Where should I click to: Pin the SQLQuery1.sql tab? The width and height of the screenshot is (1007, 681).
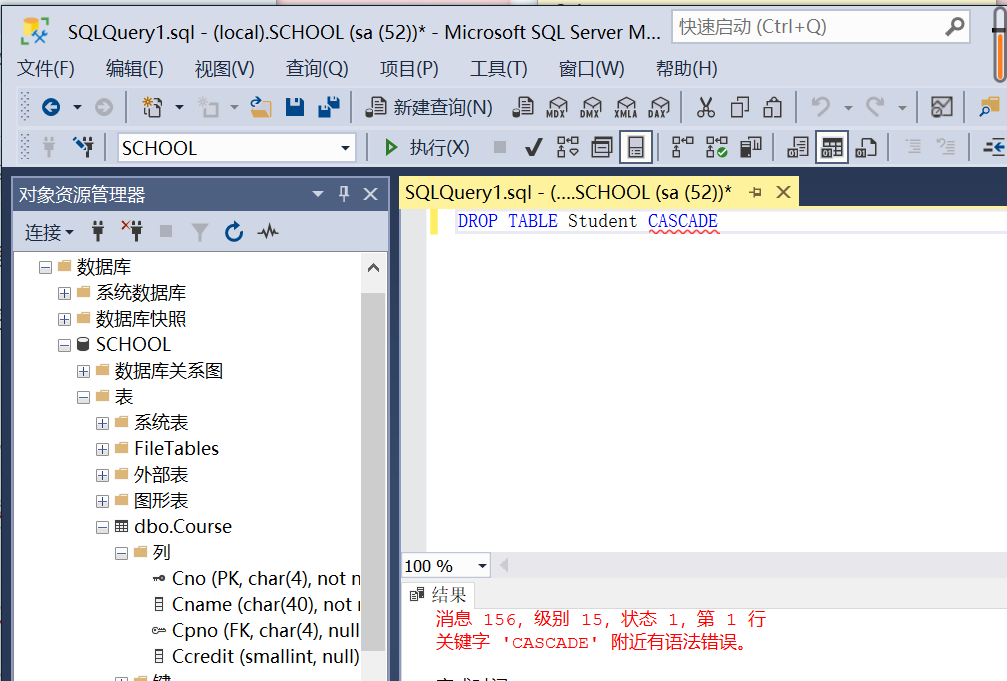point(756,192)
